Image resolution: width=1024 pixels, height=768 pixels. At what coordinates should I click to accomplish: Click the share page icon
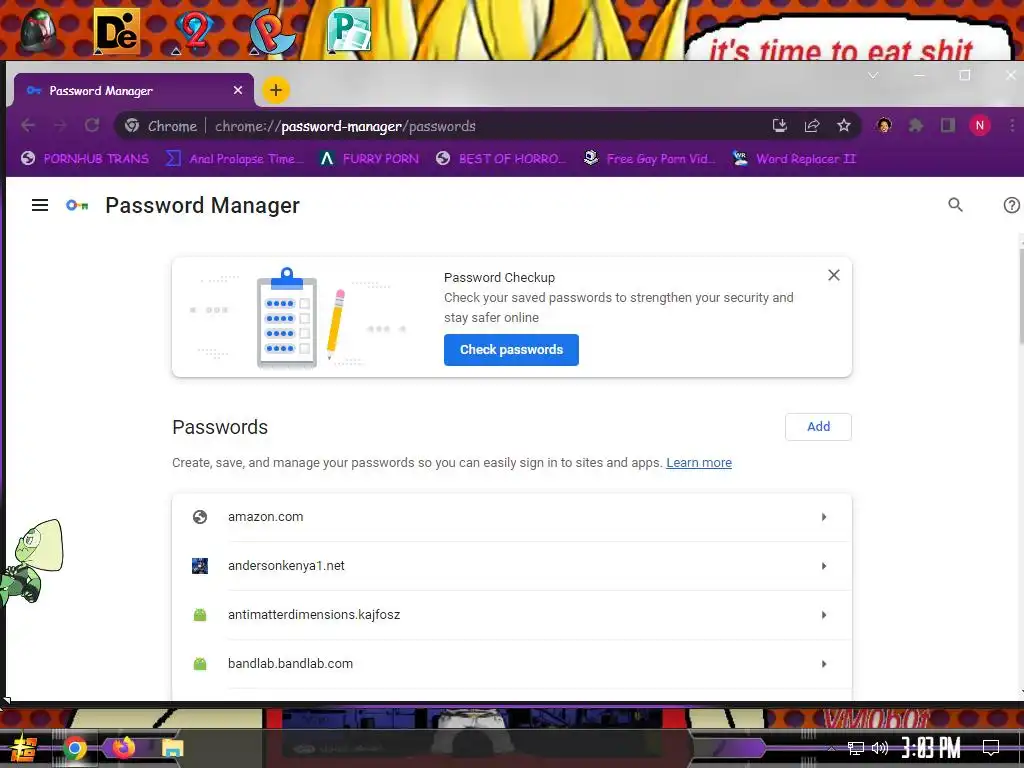[x=812, y=125]
